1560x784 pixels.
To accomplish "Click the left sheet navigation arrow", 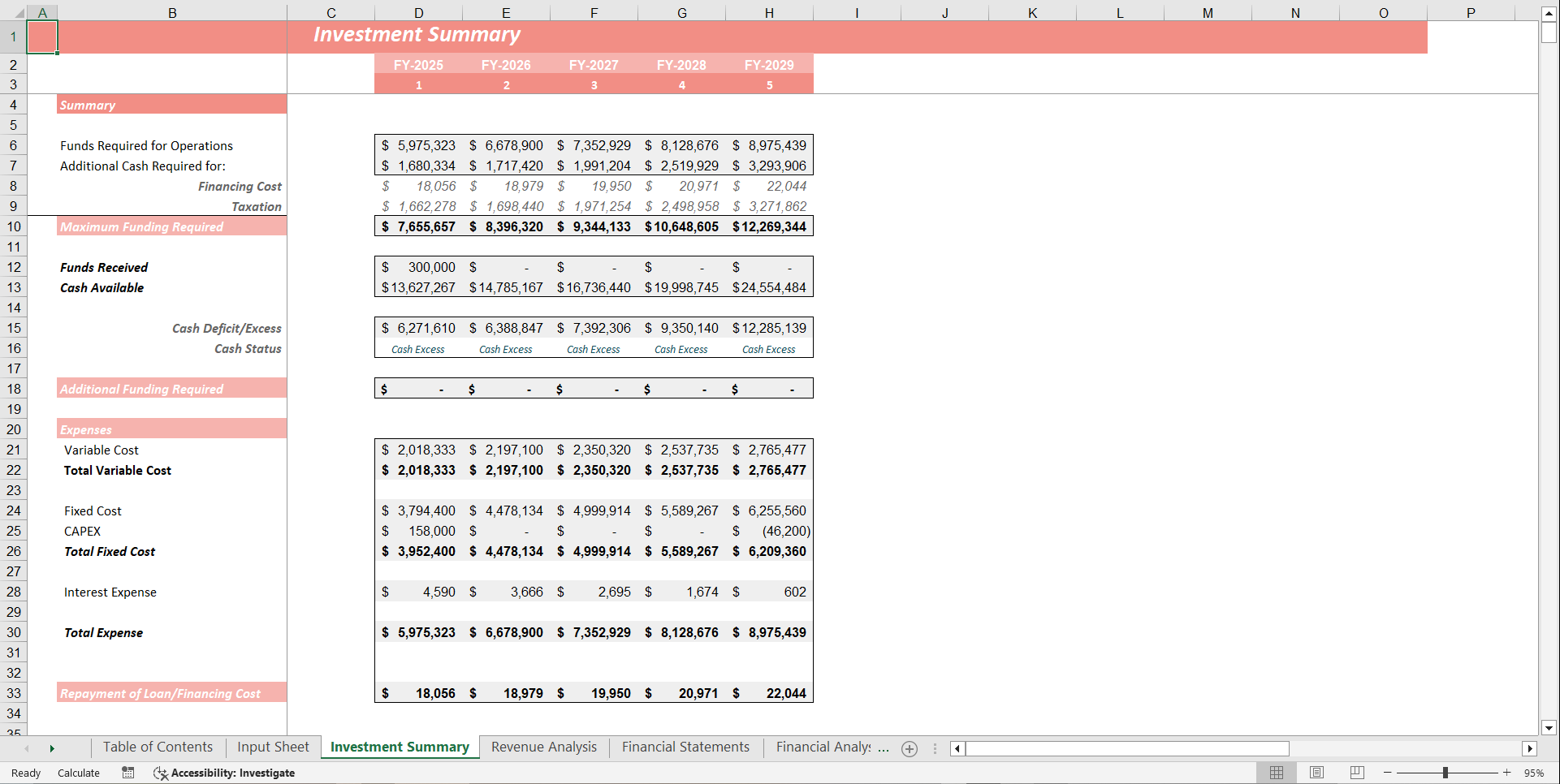I will click(27, 747).
